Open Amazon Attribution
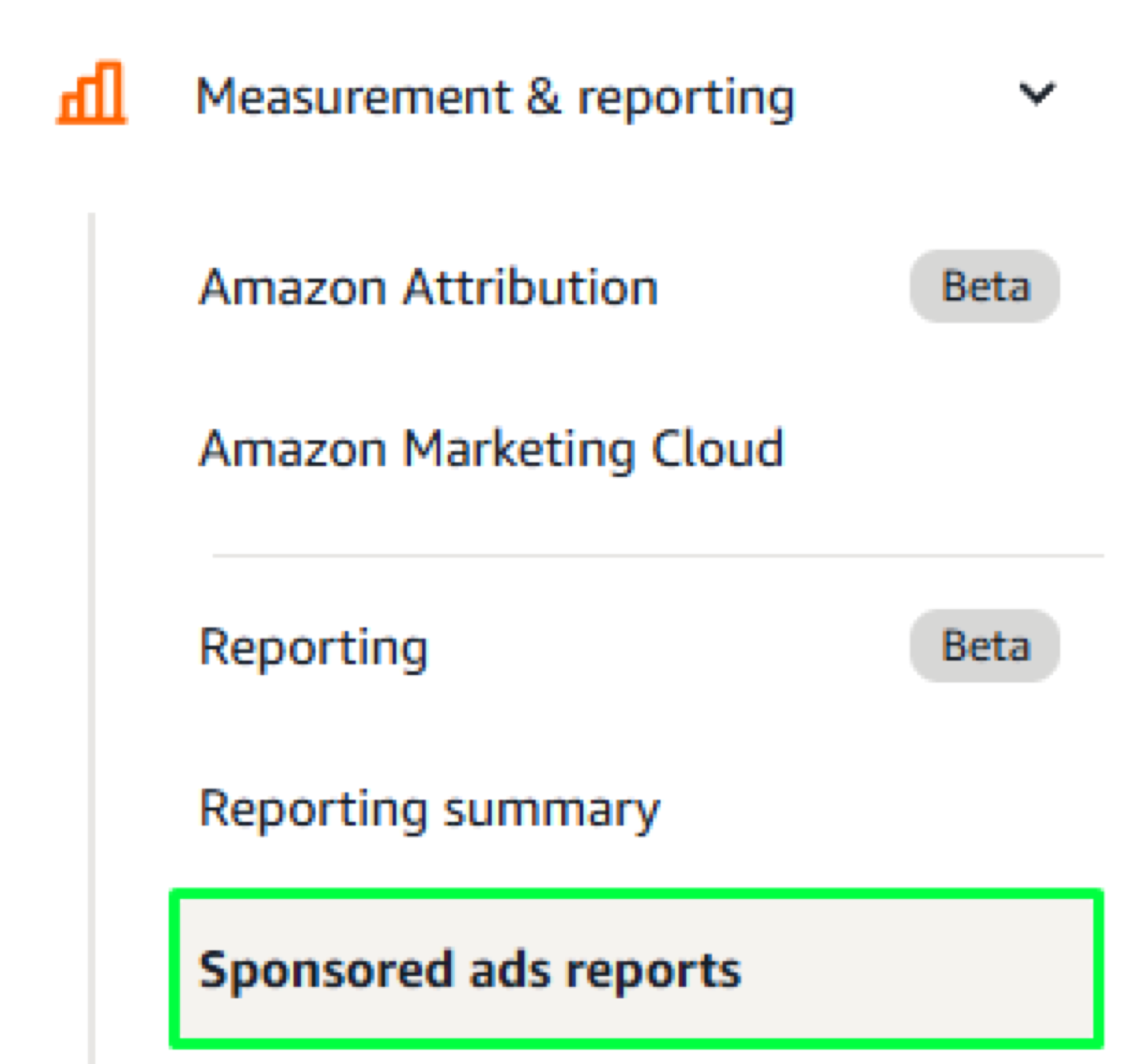Viewport: 1141px width, 1064px height. [428, 288]
